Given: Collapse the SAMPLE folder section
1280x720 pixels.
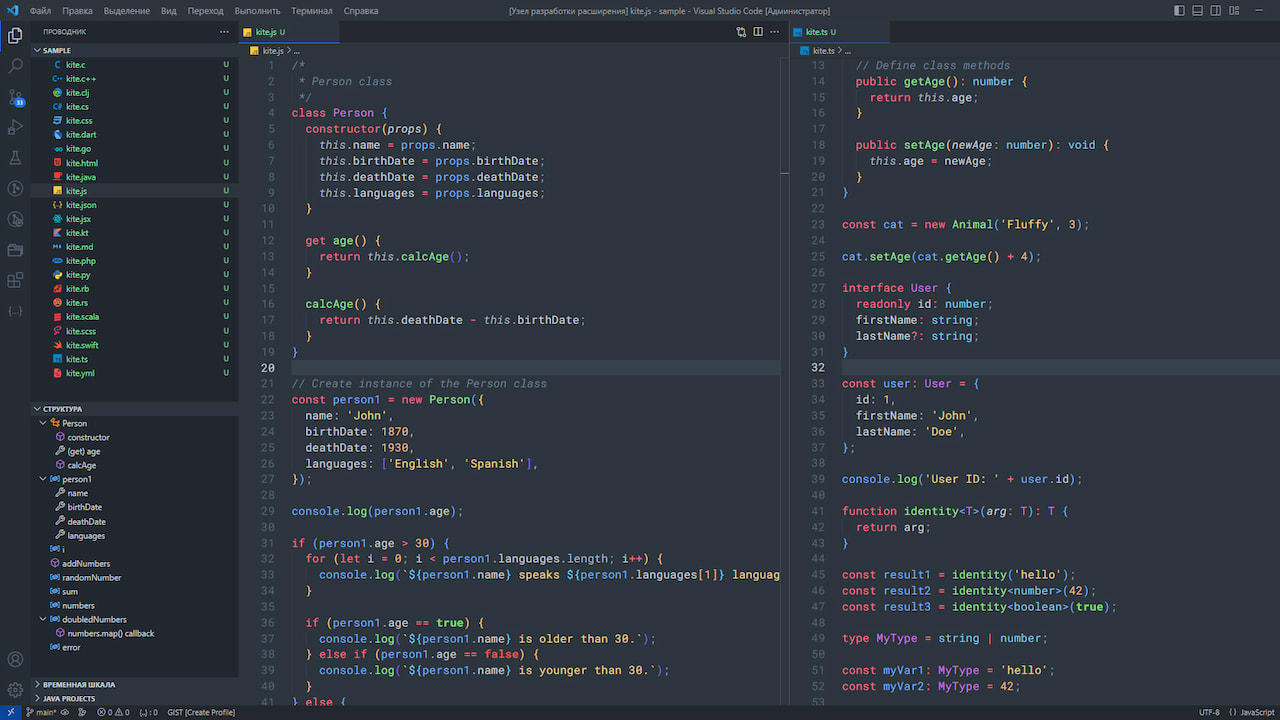Looking at the screenshot, I should coord(56,50).
